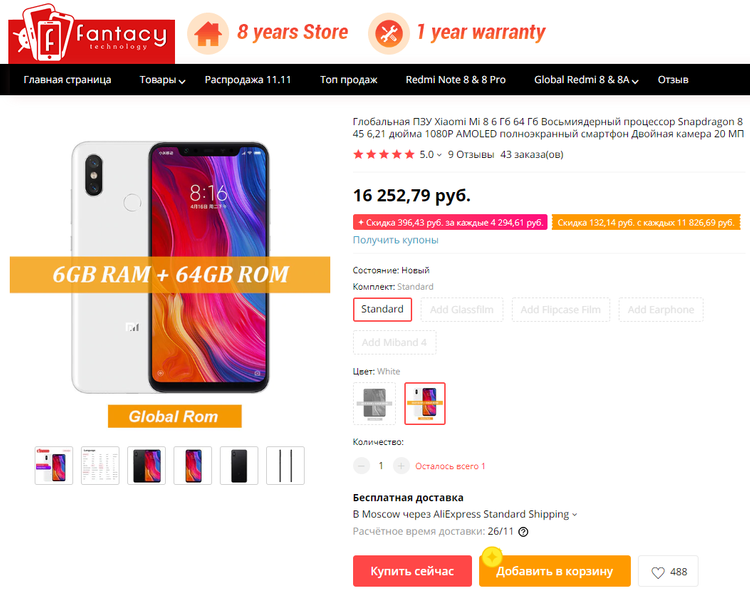Select the white phone color swatch
750x600 pixels.
tap(425, 403)
